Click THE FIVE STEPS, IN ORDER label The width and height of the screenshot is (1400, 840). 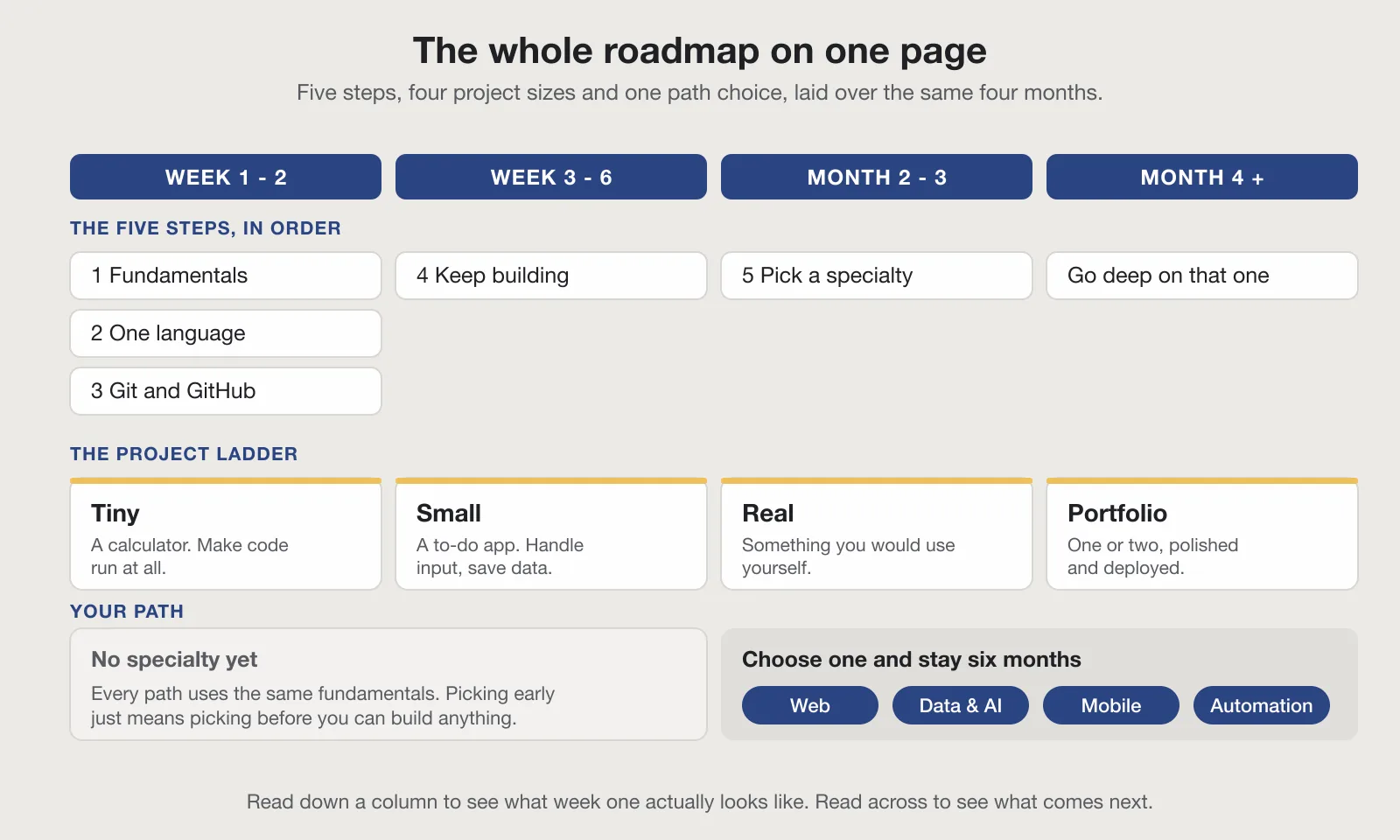coord(206,228)
